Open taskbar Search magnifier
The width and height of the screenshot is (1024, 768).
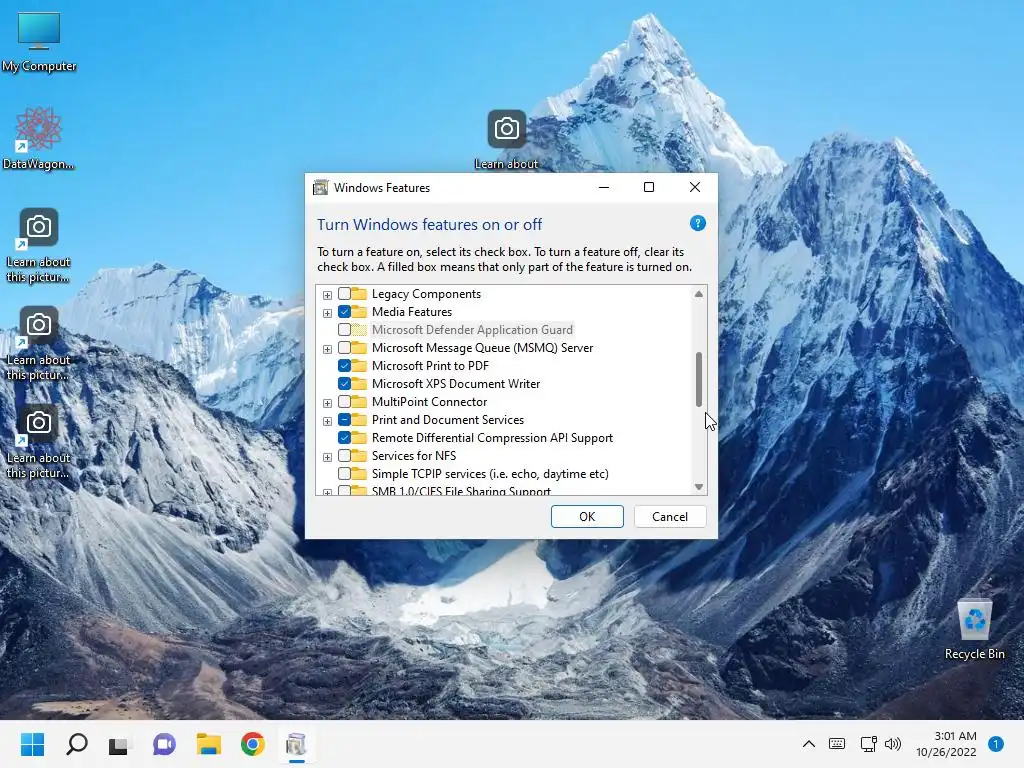click(x=76, y=744)
